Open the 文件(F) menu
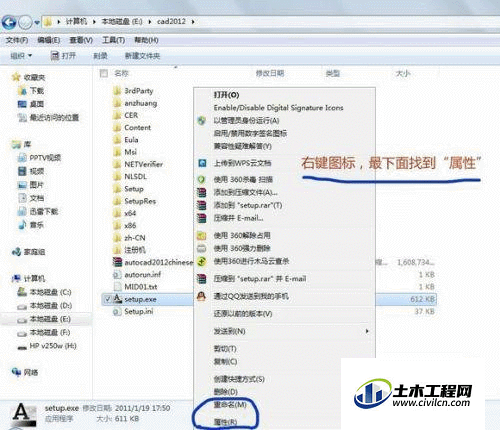This screenshot has width=500, height=430. point(17,40)
